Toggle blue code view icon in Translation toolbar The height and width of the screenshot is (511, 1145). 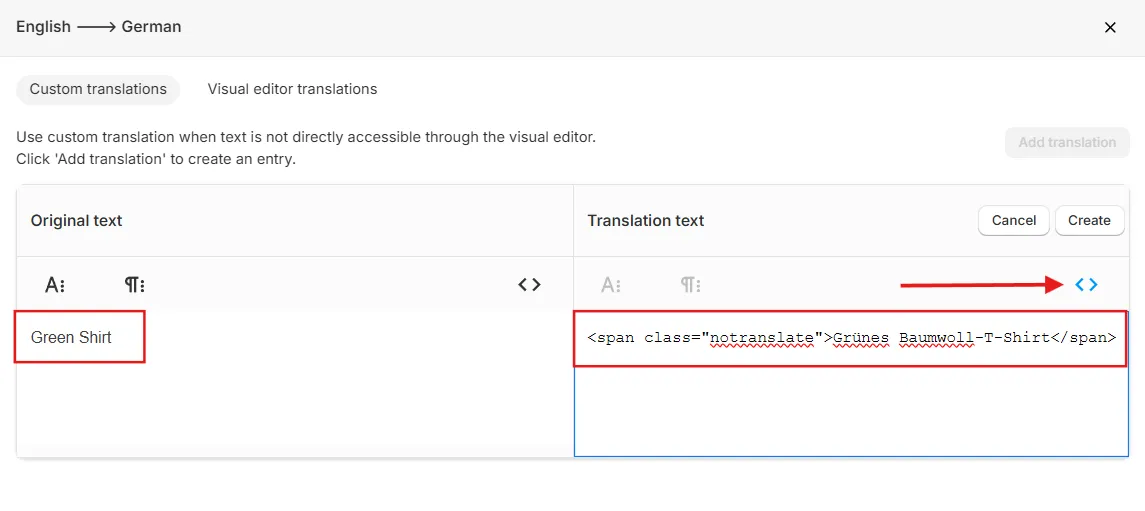(x=1086, y=285)
